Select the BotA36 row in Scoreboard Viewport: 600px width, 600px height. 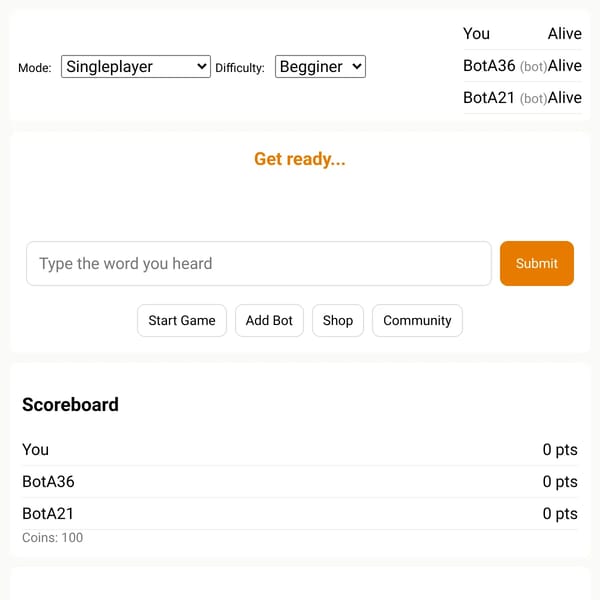(x=300, y=482)
